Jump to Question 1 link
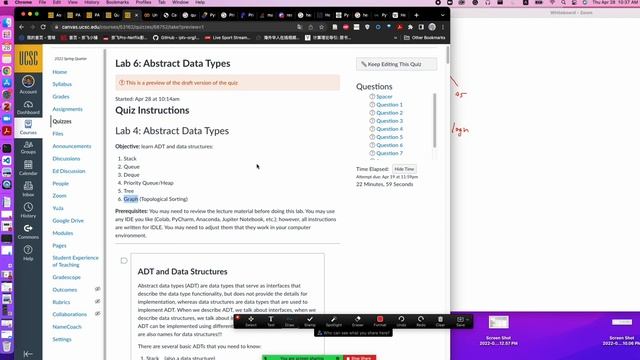 389,104
